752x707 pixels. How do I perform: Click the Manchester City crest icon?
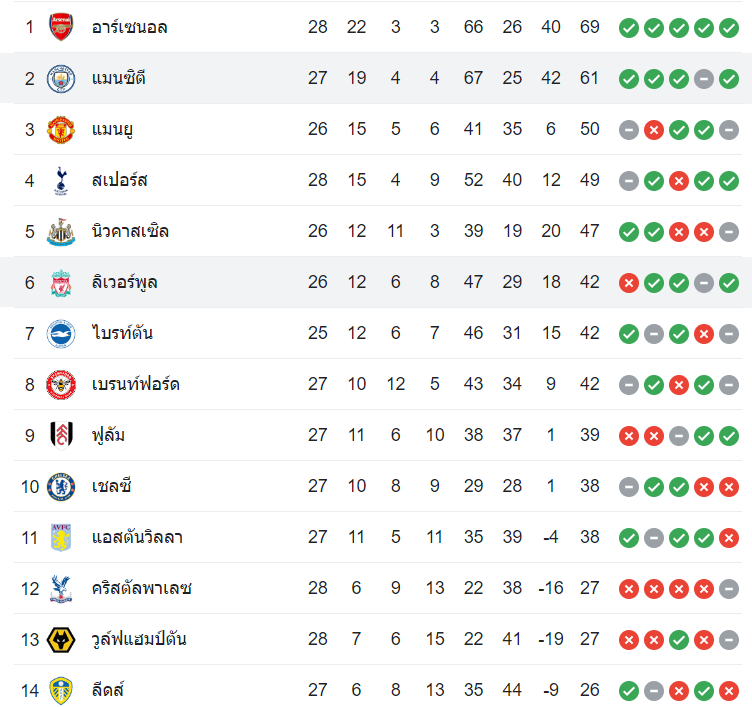61,78
